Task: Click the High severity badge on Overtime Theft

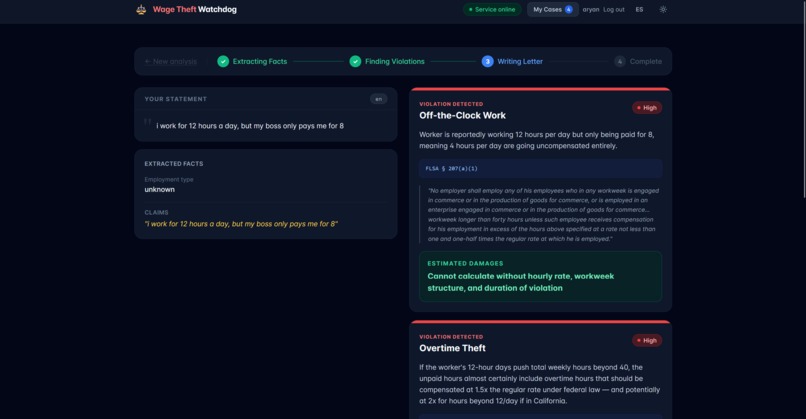Action: 647,340
